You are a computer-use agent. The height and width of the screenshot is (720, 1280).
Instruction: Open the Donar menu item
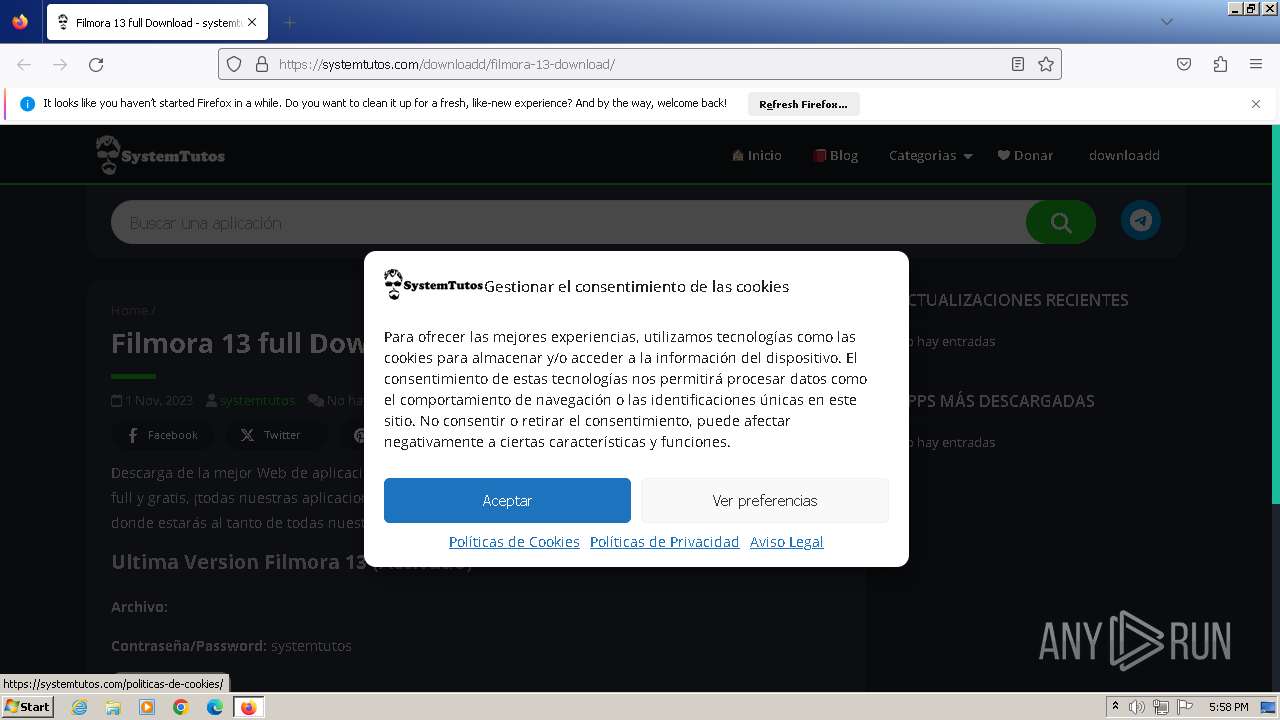pos(1026,155)
